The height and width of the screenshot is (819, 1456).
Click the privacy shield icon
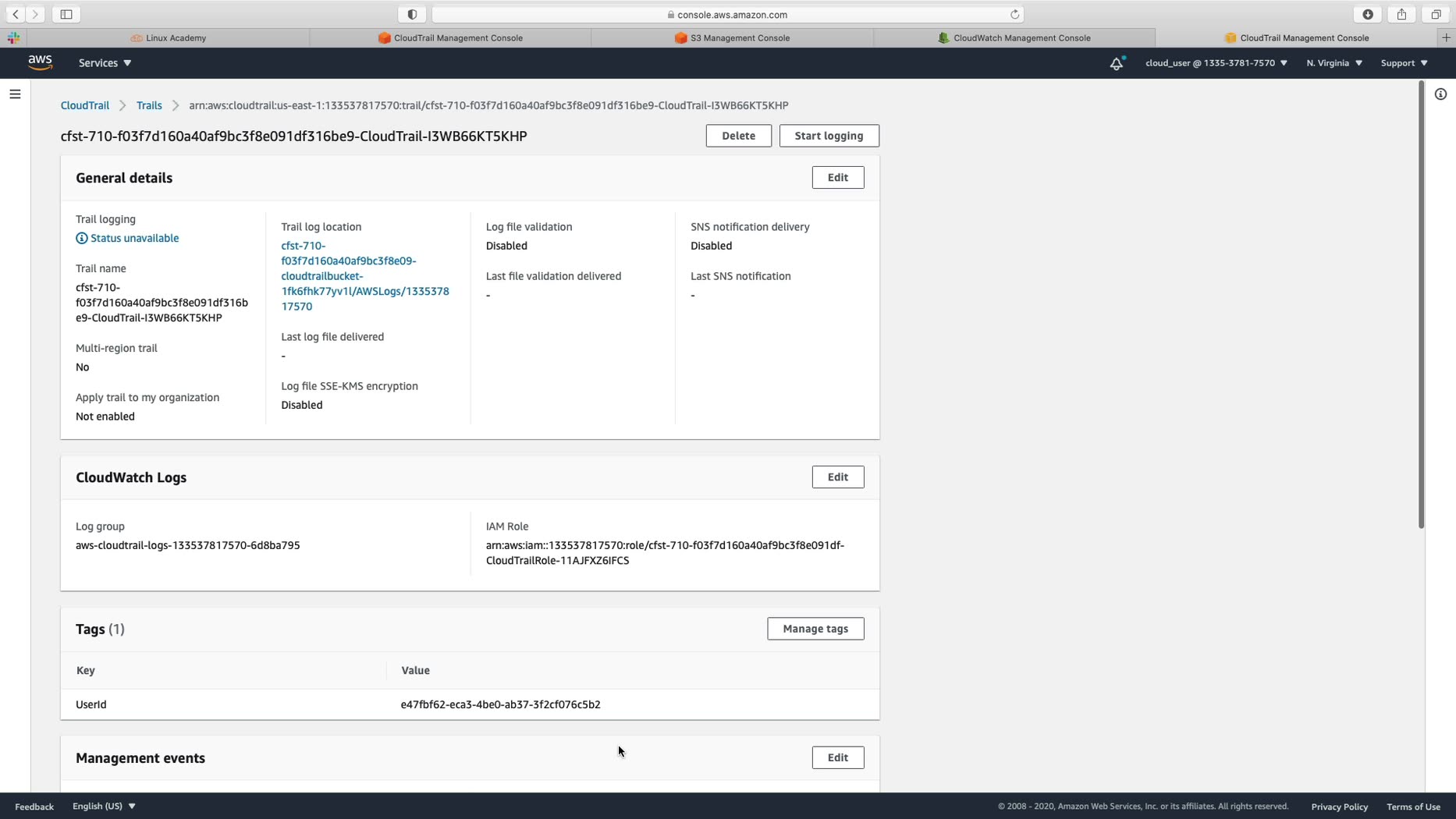(412, 14)
